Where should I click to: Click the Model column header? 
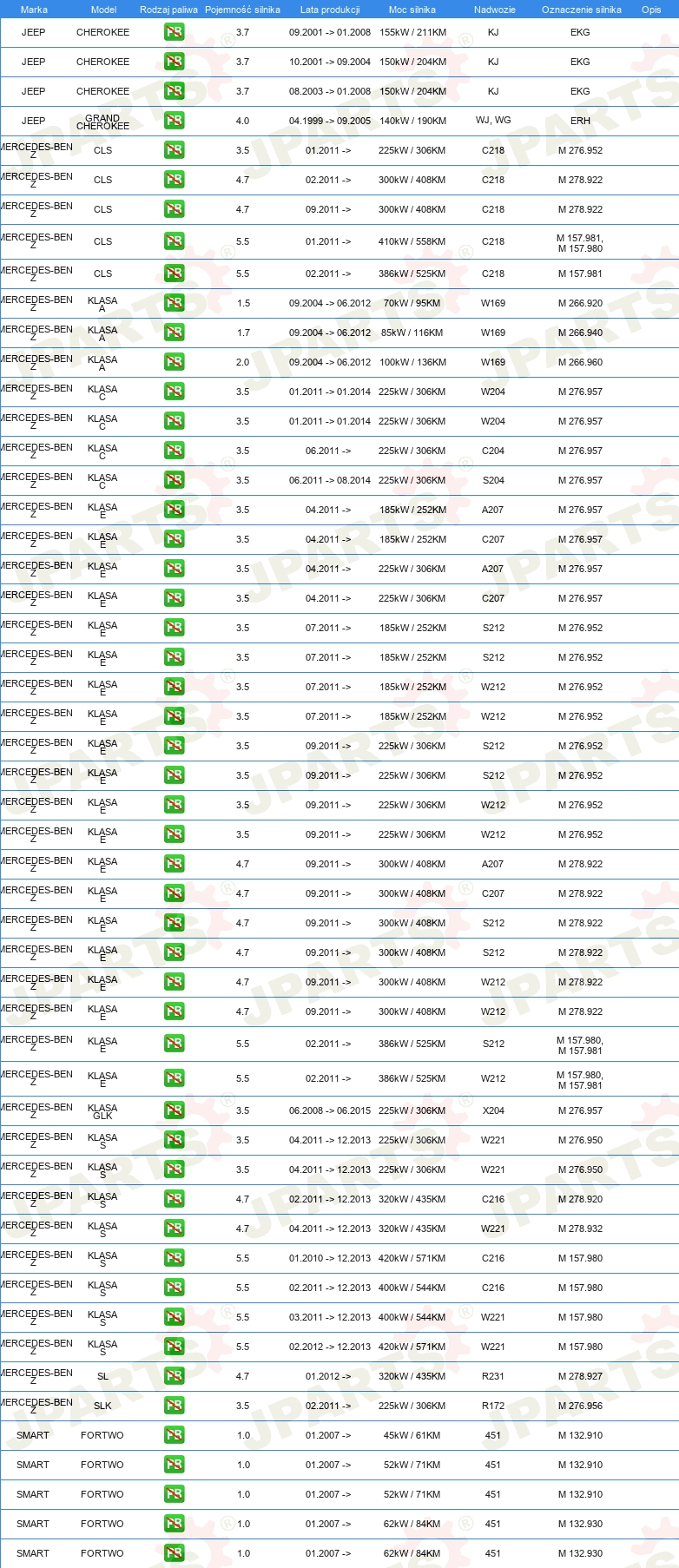103,10
